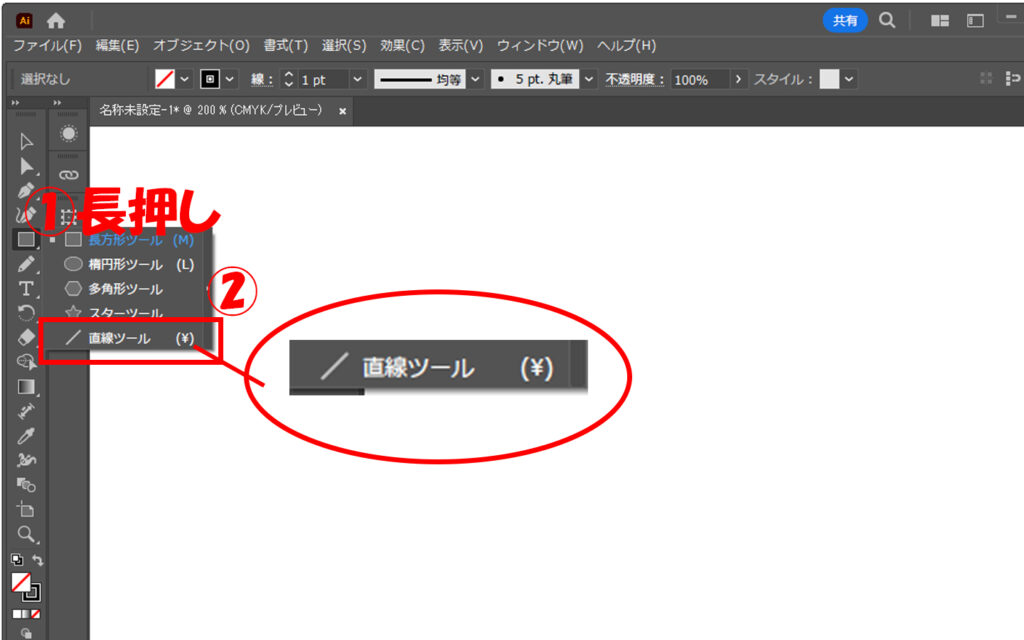
Task: Expand the スタイル graphic style dropdown
Action: 850,80
